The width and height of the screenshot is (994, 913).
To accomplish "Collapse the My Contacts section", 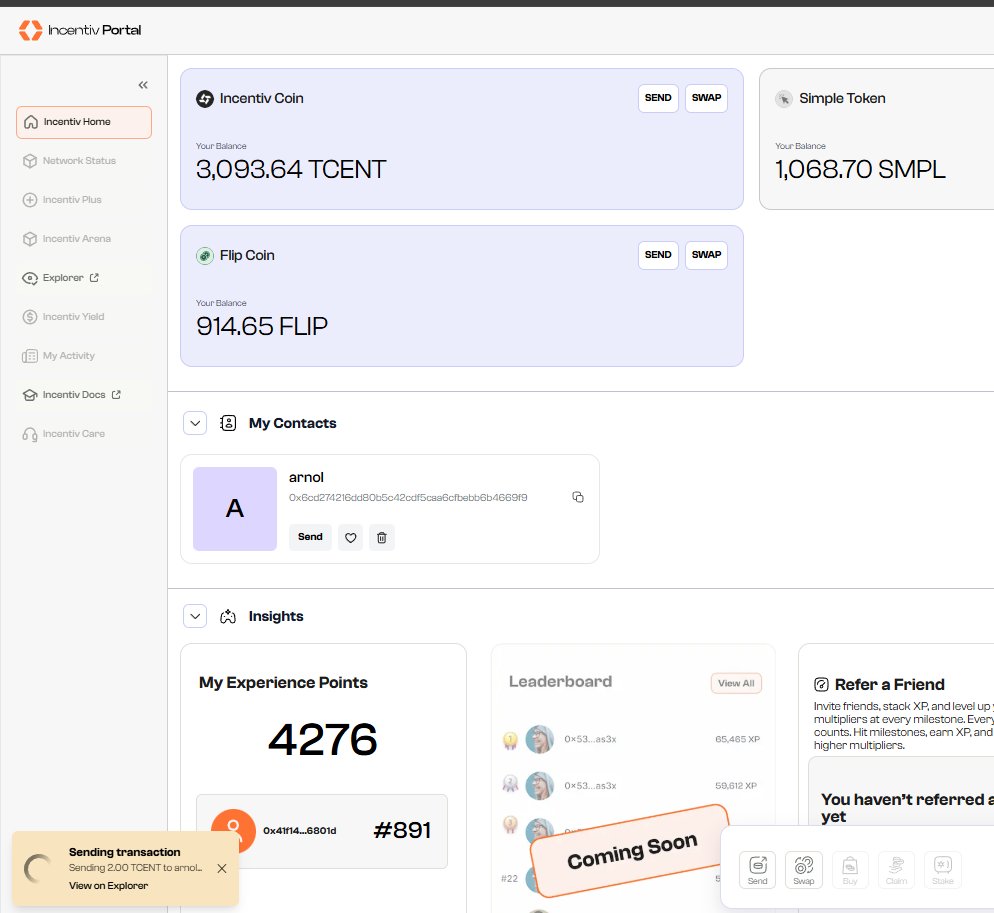I will point(195,423).
